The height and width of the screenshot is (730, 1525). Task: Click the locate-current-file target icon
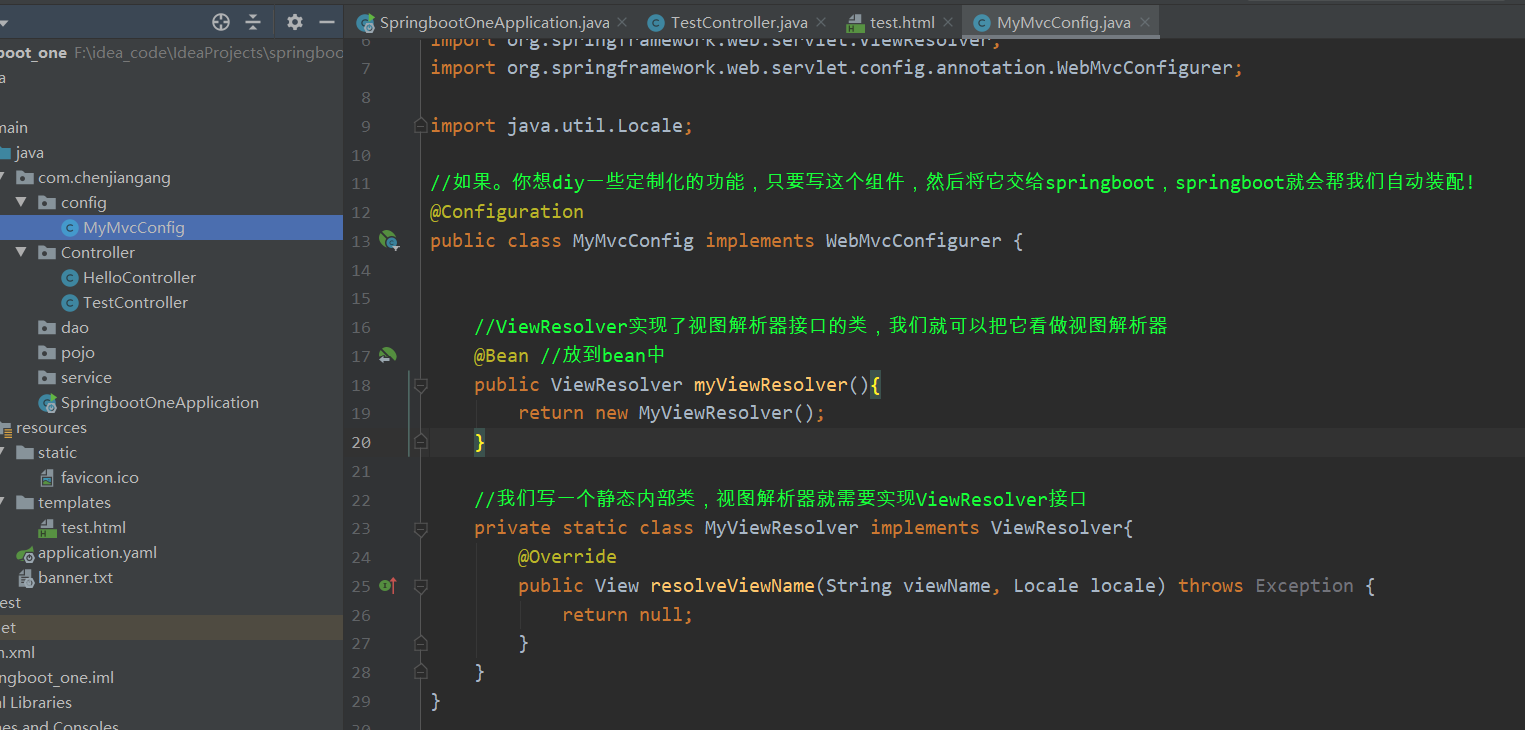click(221, 21)
